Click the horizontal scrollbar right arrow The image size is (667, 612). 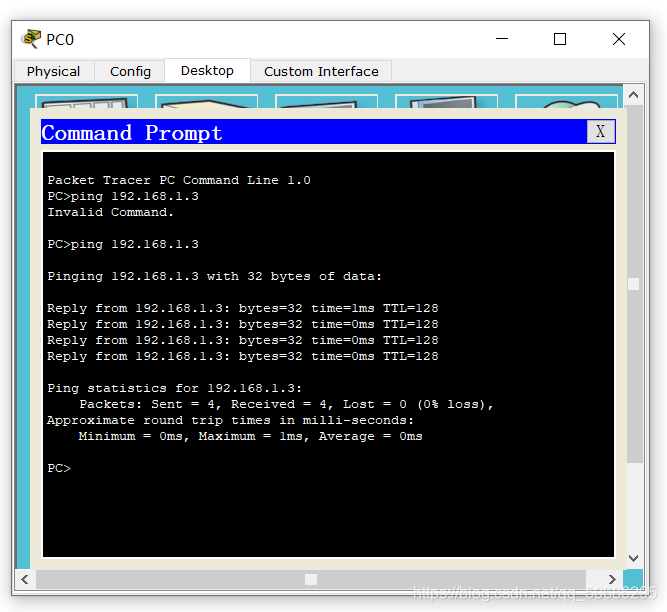612,579
